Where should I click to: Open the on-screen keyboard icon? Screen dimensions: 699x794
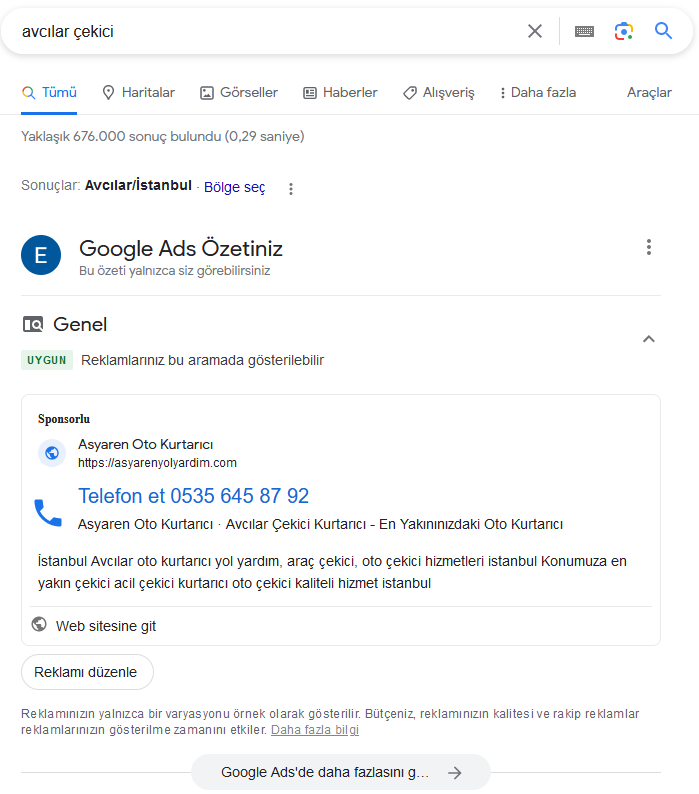pyautogui.click(x=584, y=31)
